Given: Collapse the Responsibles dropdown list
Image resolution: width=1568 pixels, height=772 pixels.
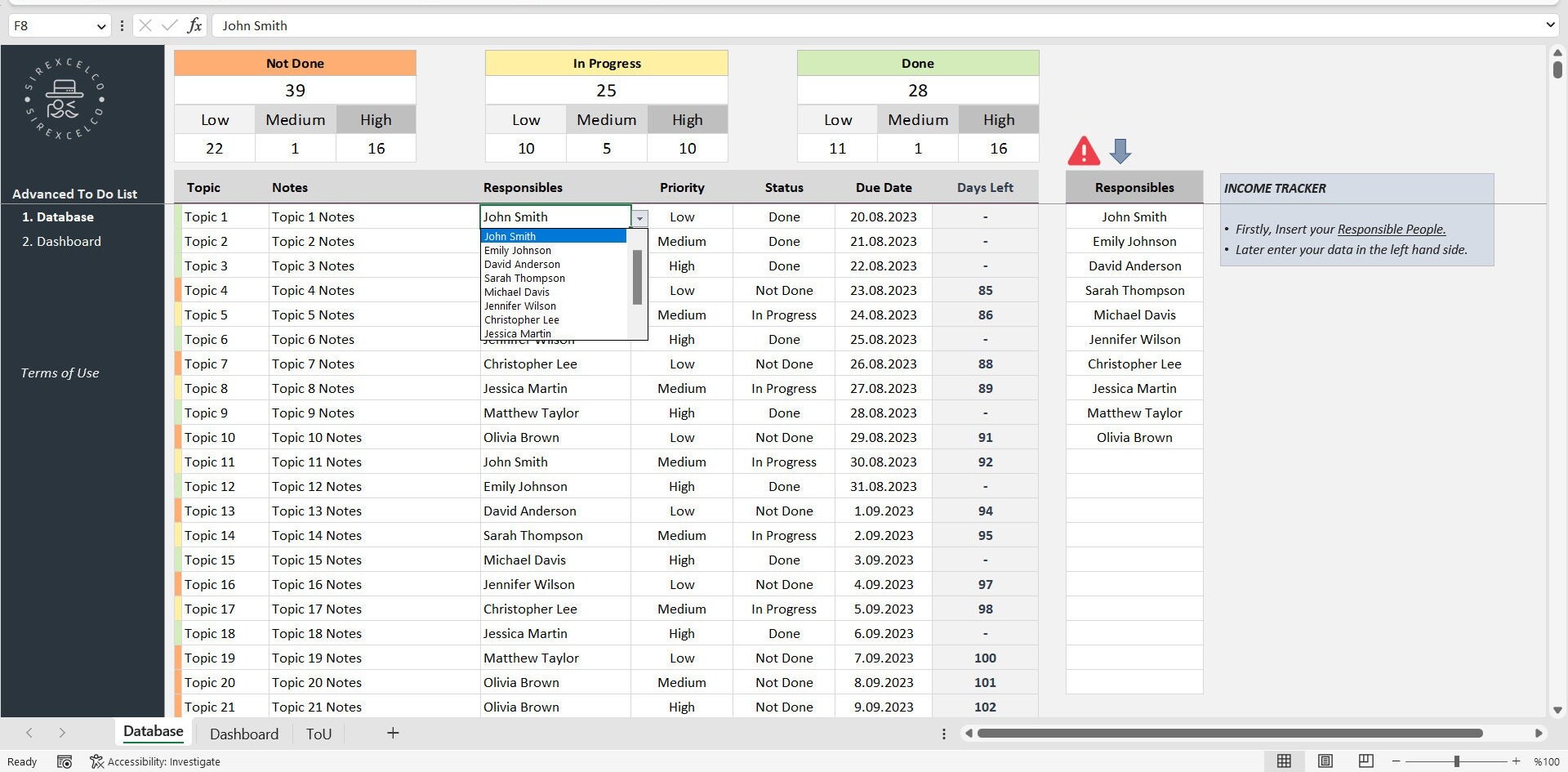Looking at the screenshot, I should pyautogui.click(x=639, y=218).
